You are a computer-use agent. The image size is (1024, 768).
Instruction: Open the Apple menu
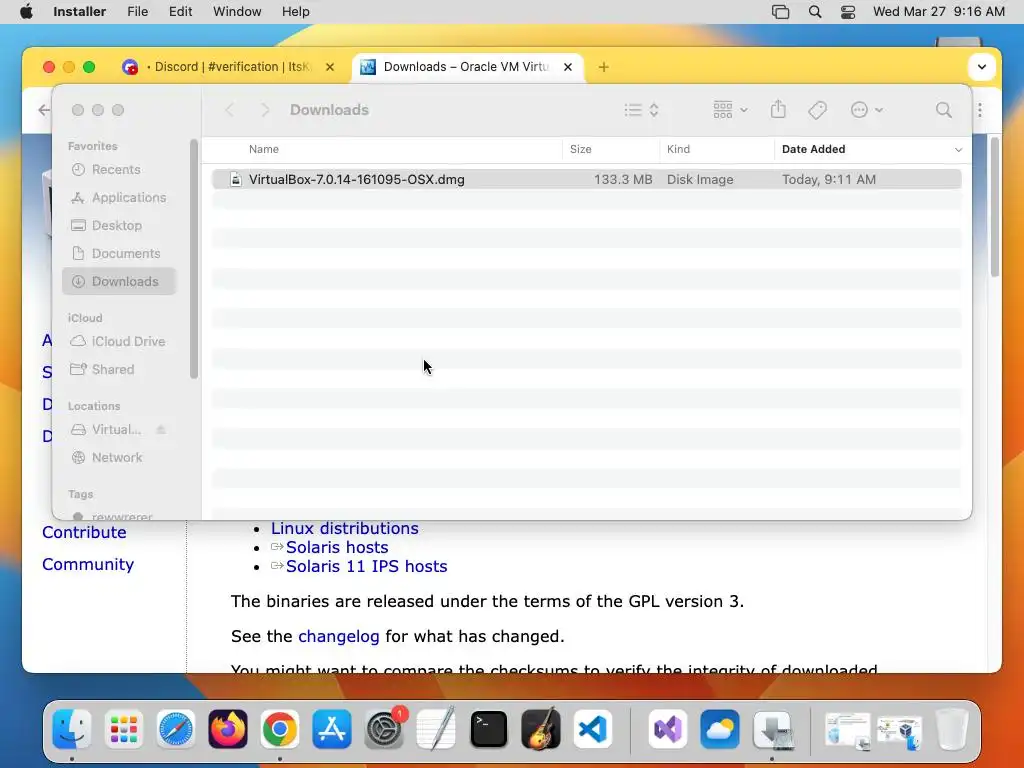pos(26,12)
